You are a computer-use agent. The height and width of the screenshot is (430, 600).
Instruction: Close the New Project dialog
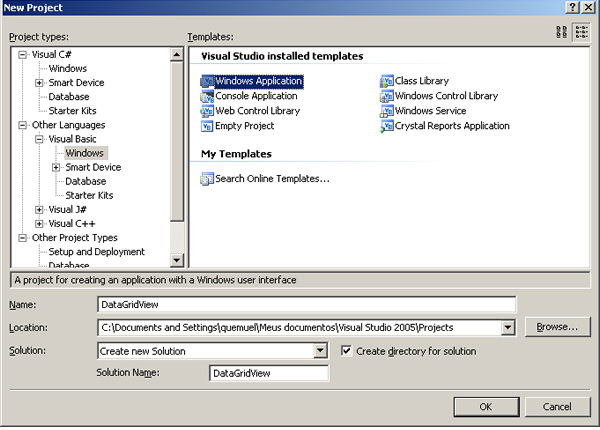588,7
